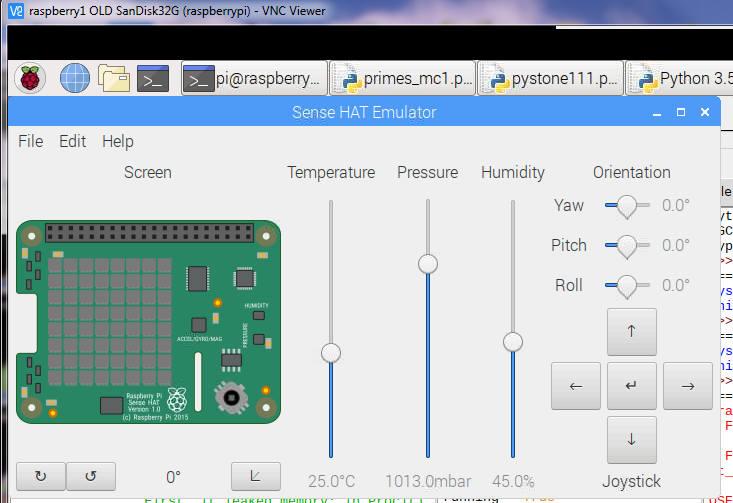The height and width of the screenshot is (503, 733).
Task: Open the Raspberry Pi main menu icon
Action: coord(30,78)
